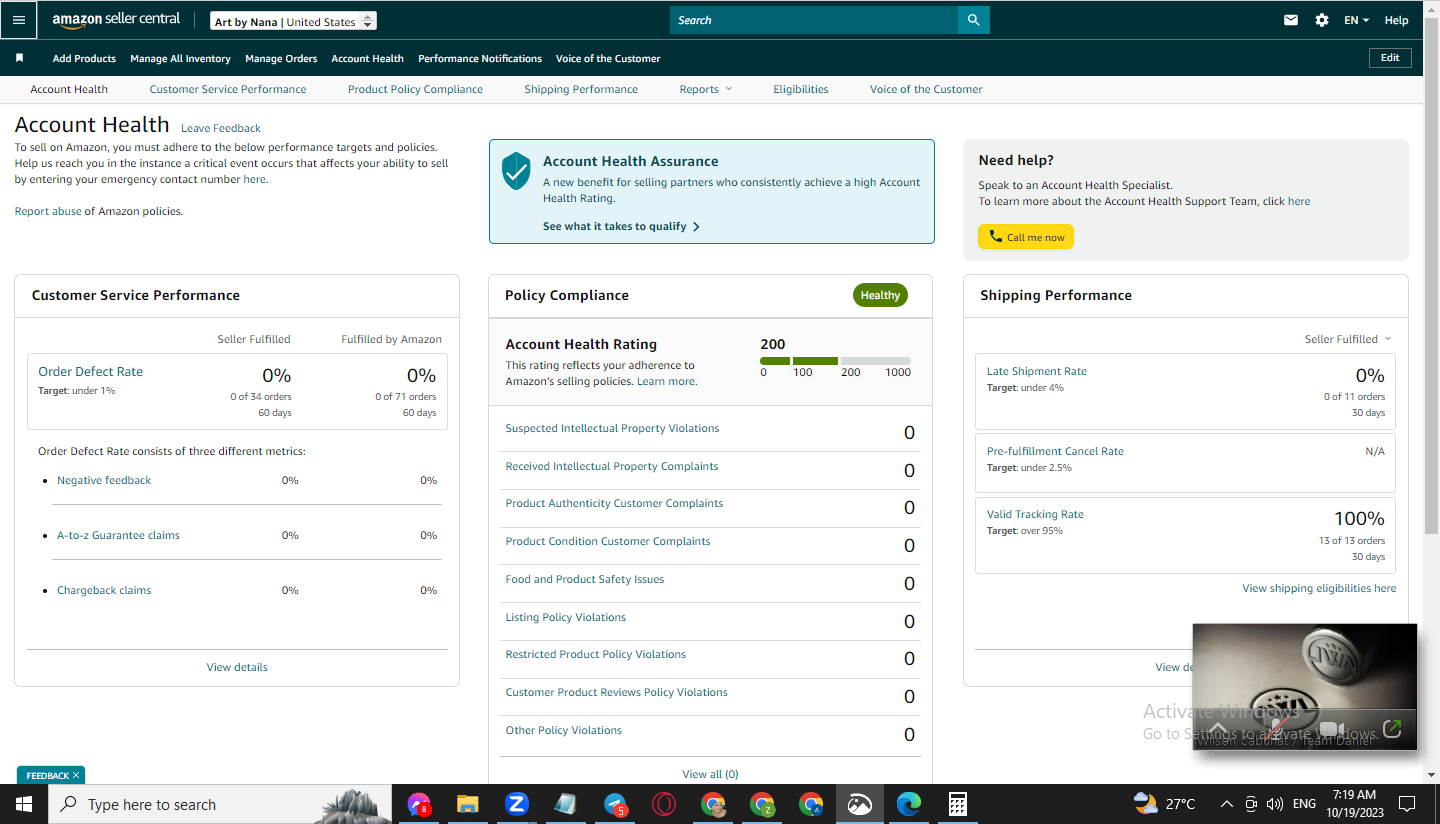Click the Windows Type here to search box
Screen dimensions: 1440x824
click(218, 804)
